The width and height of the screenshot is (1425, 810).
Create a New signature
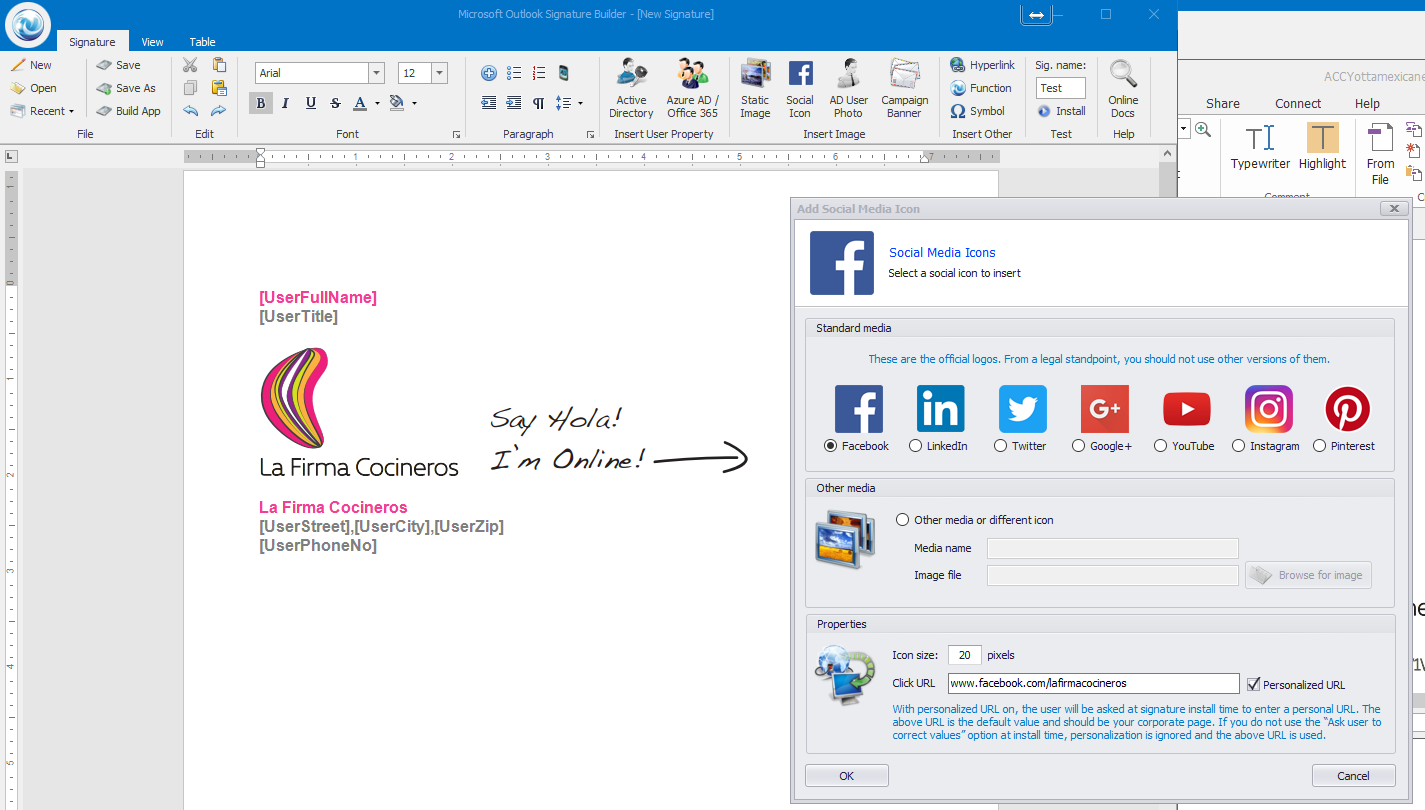click(31, 65)
